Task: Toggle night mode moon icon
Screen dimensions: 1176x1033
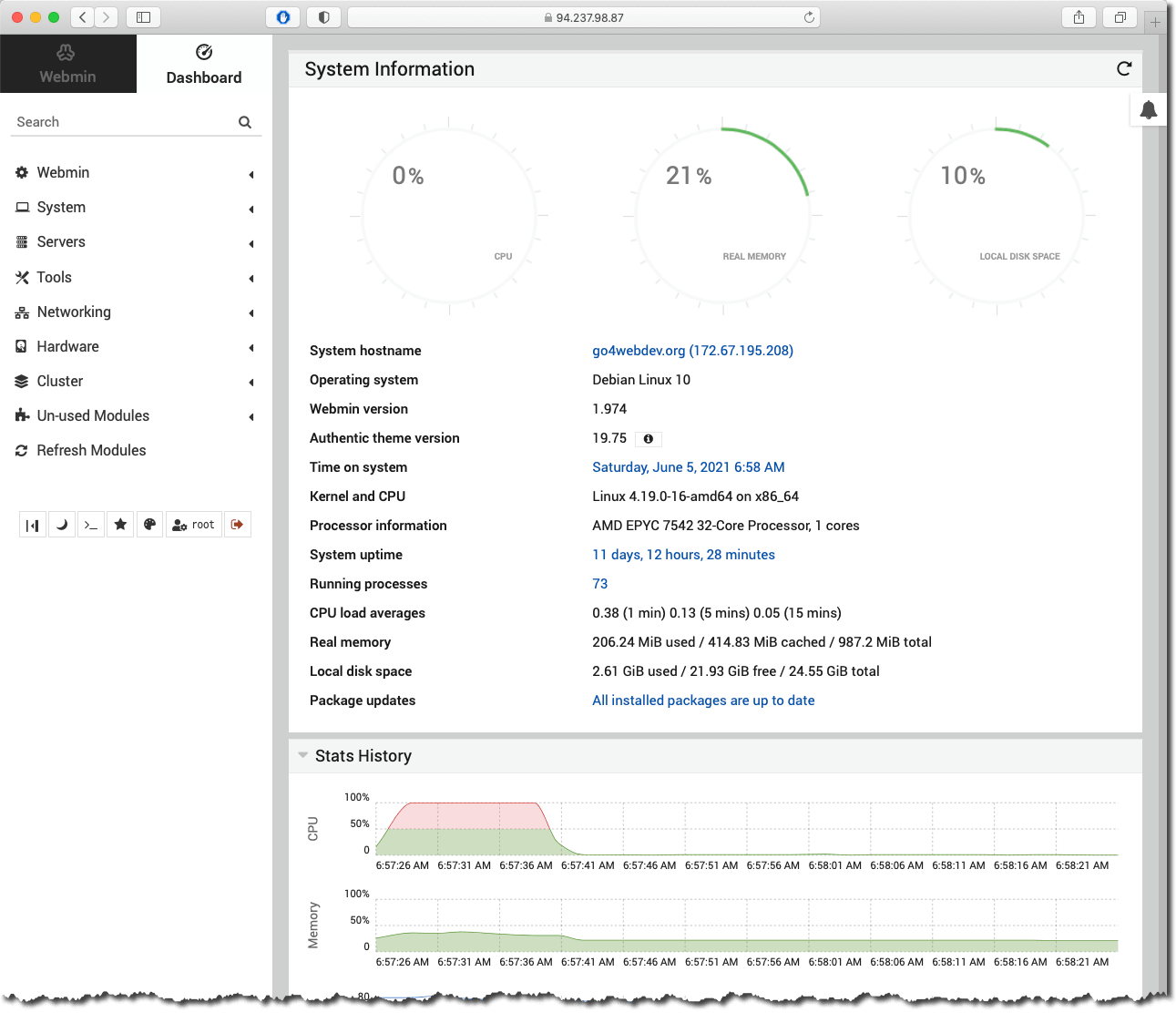Action: point(62,525)
